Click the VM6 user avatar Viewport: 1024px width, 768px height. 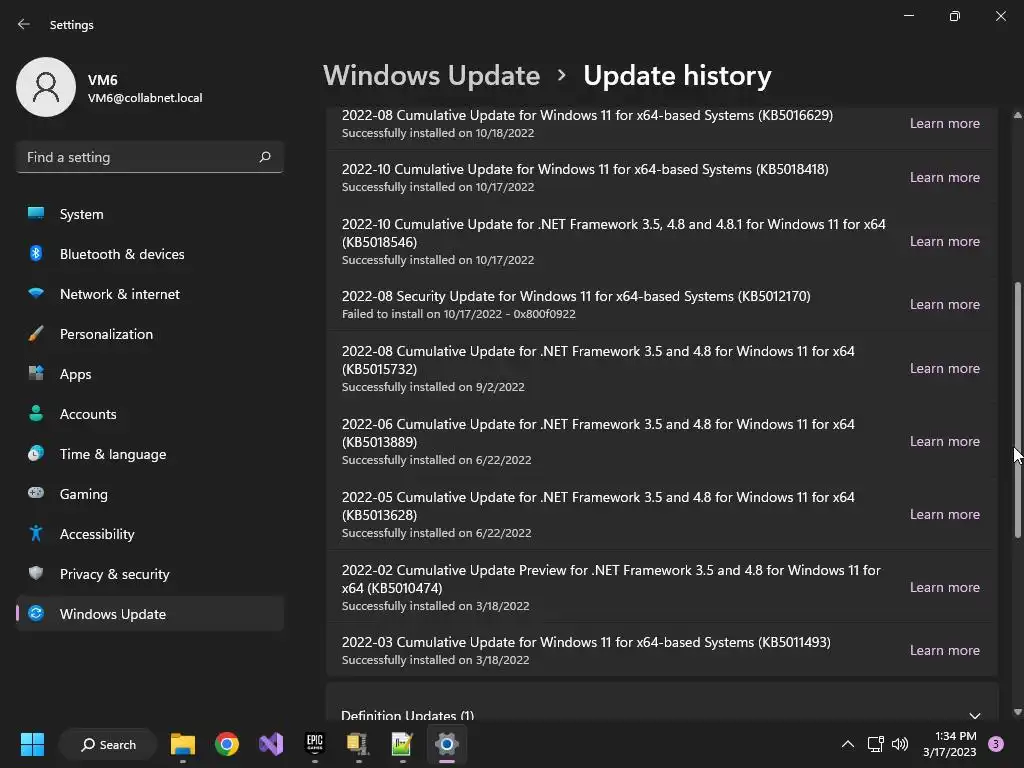click(x=46, y=87)
